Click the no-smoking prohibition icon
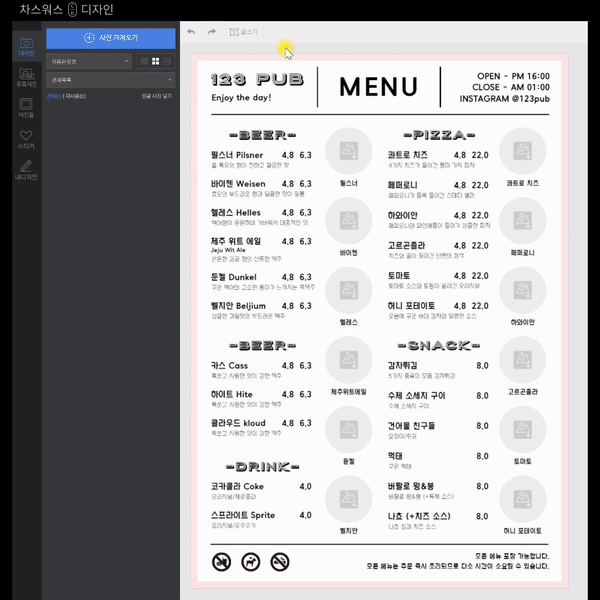The image size is (600, 600). [280, 562]
